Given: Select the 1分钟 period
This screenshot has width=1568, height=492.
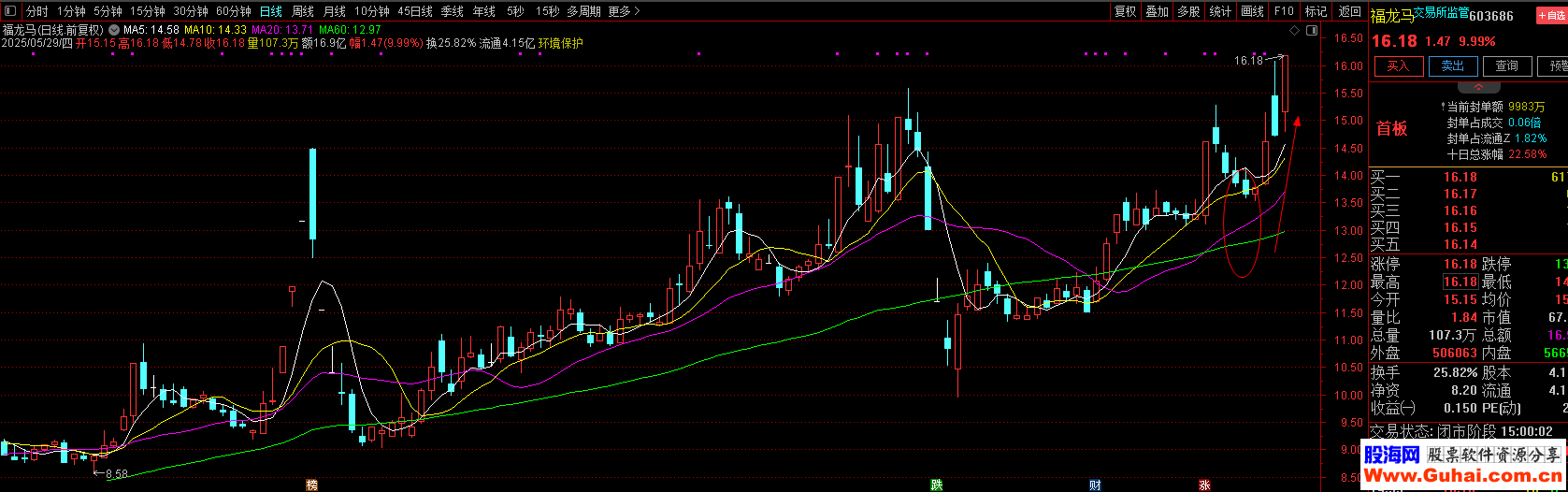Looking at the screenshot, I should [x=71, y=11].
